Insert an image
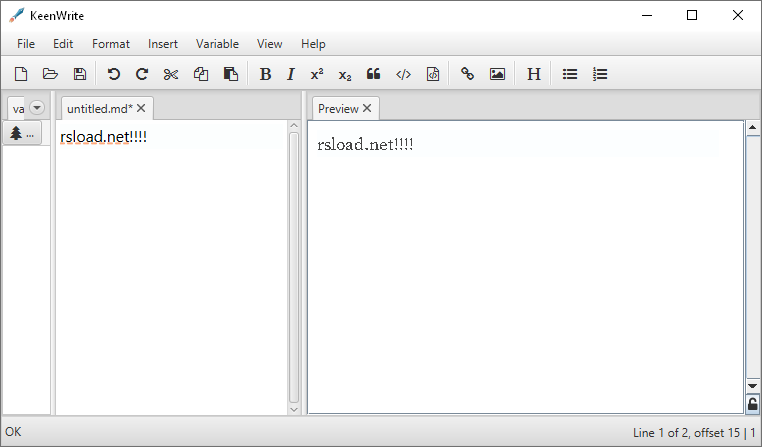 (x=497, y=74)
